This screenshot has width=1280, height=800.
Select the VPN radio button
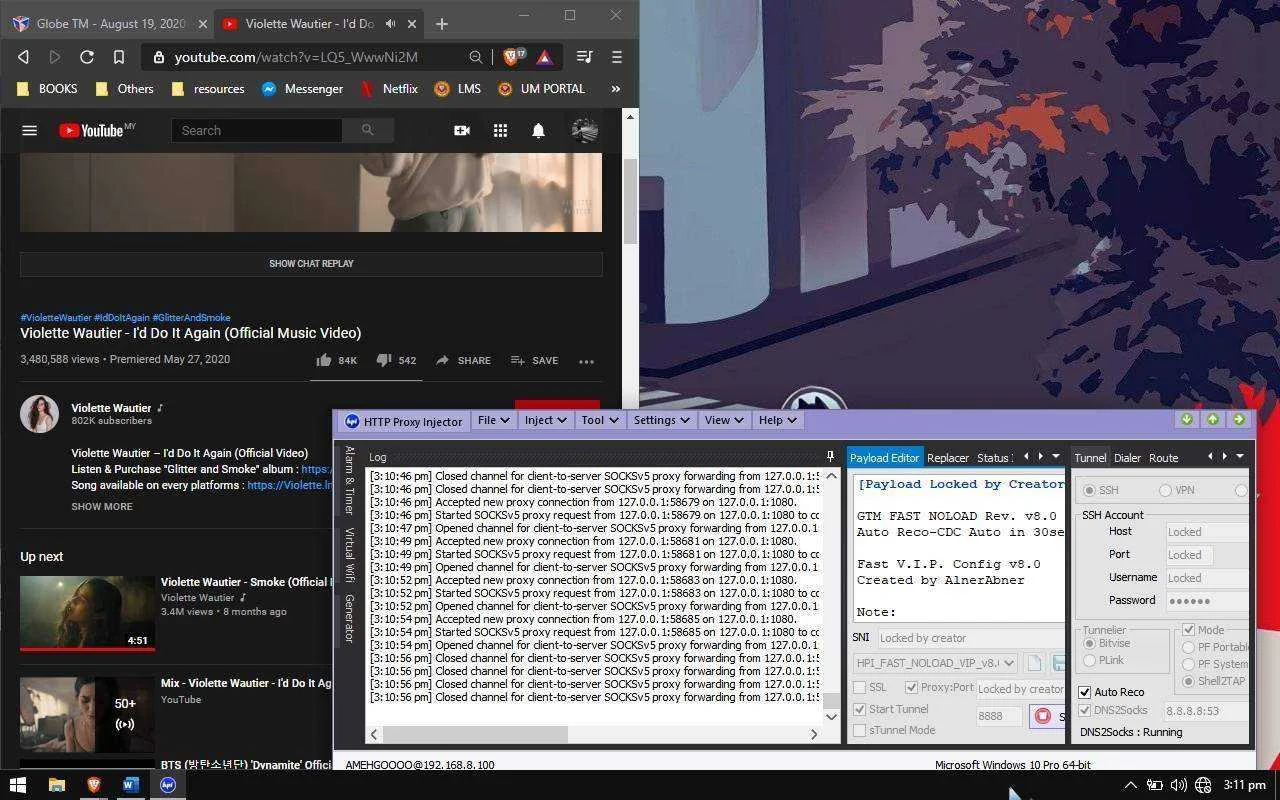(x=1165, y=490)
